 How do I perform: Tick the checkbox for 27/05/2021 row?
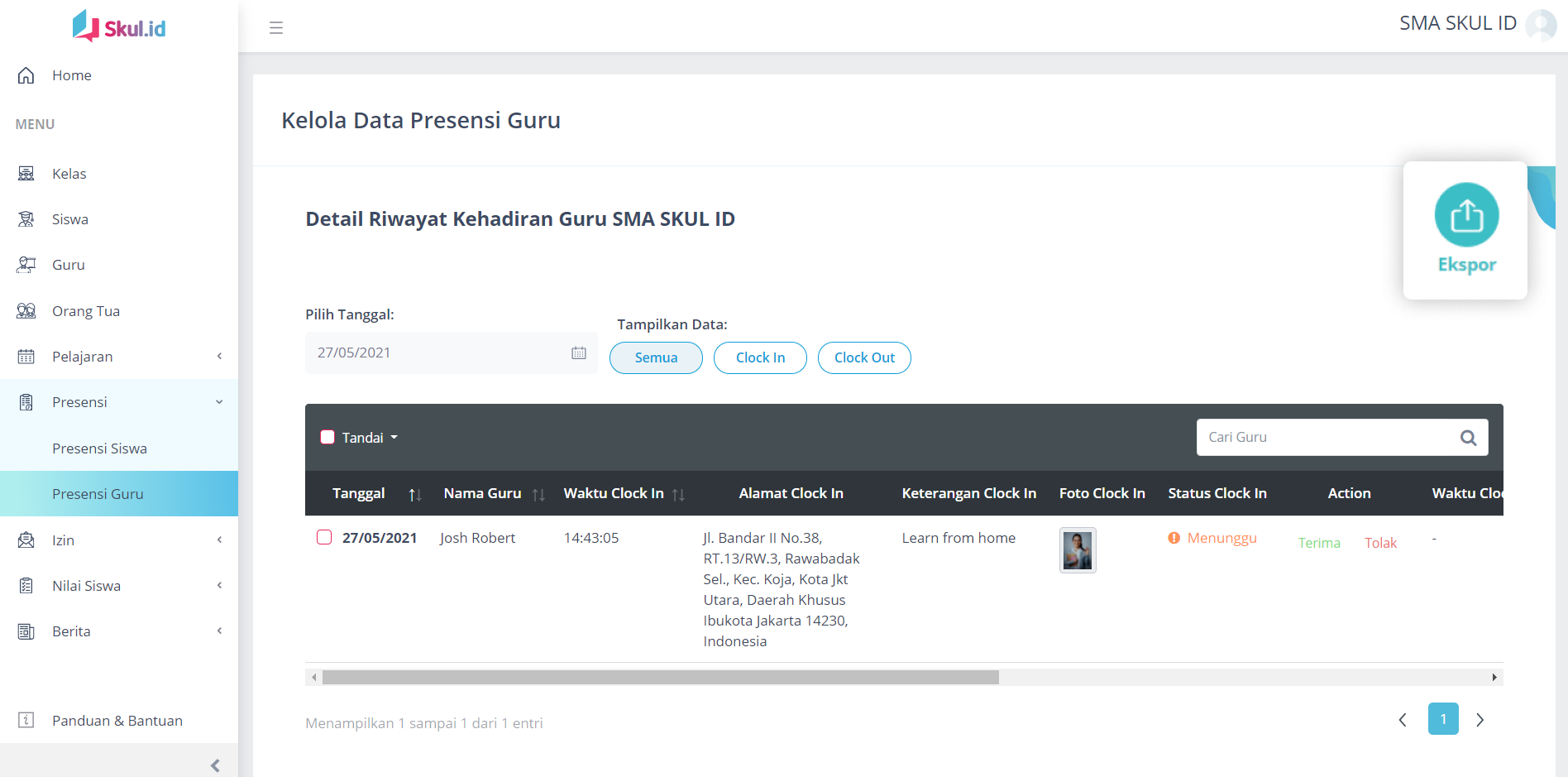(x=324, y=538)
